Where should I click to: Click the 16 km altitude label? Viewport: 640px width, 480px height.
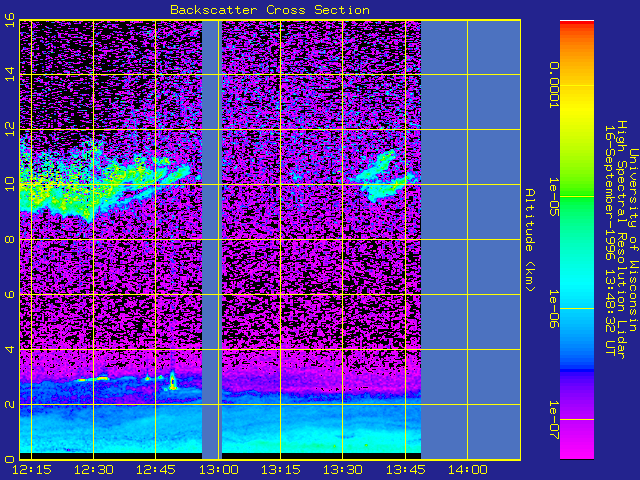(10, 19)
